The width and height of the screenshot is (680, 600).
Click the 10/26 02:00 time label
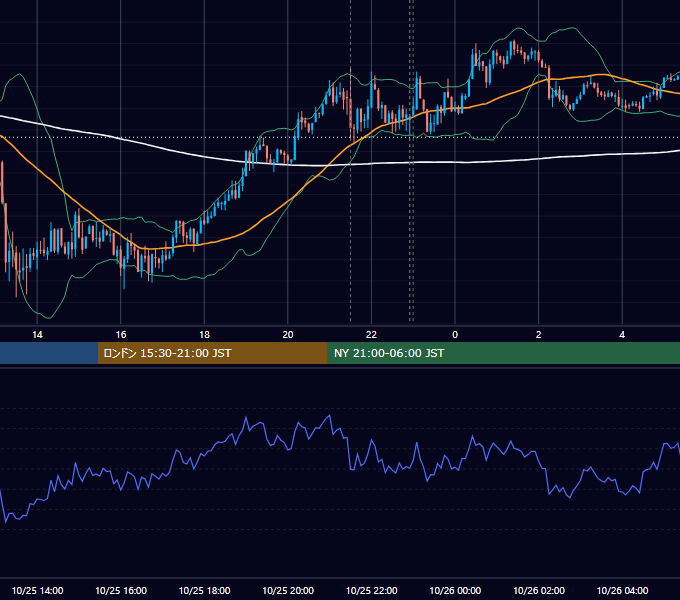point(539,590)
